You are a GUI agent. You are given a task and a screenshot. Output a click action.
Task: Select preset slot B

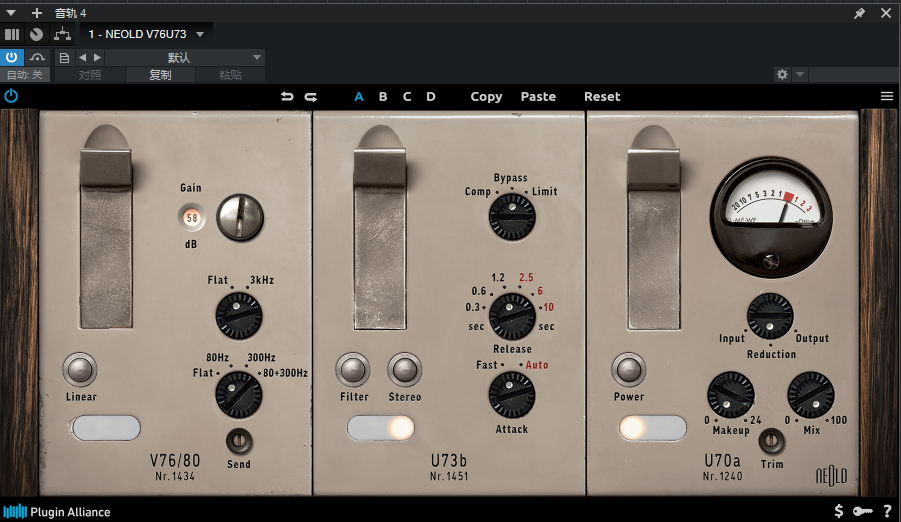click(x=383, y=97)
